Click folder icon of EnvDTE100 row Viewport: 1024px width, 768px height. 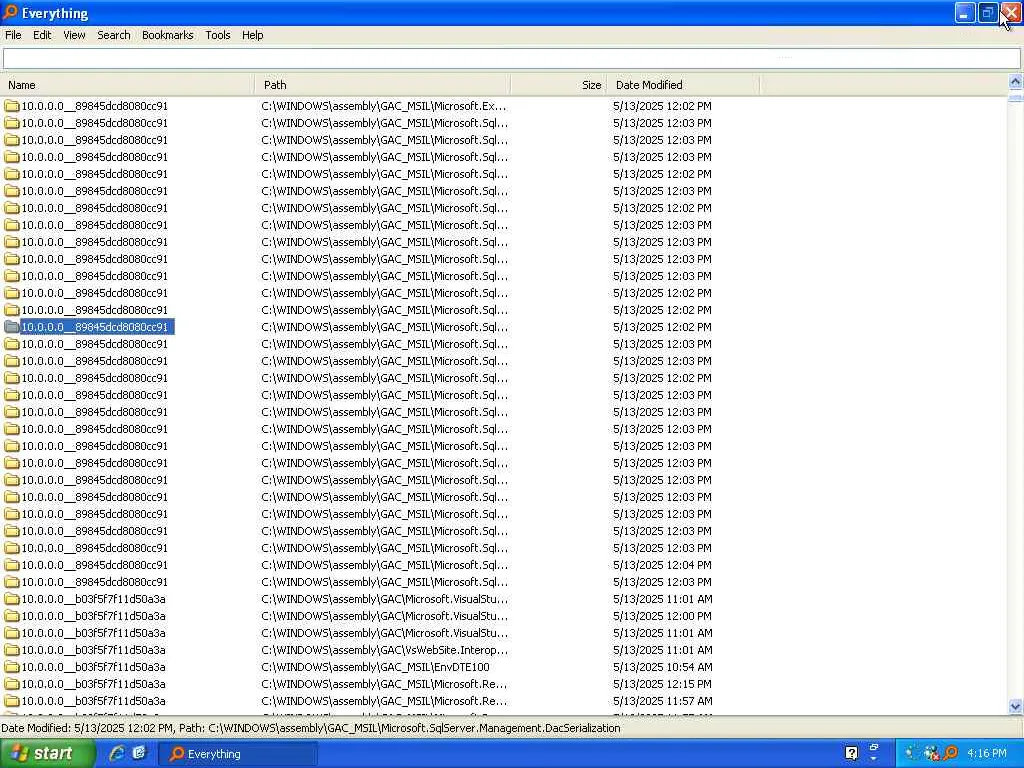pyautogui.click(x=12, y=667)
